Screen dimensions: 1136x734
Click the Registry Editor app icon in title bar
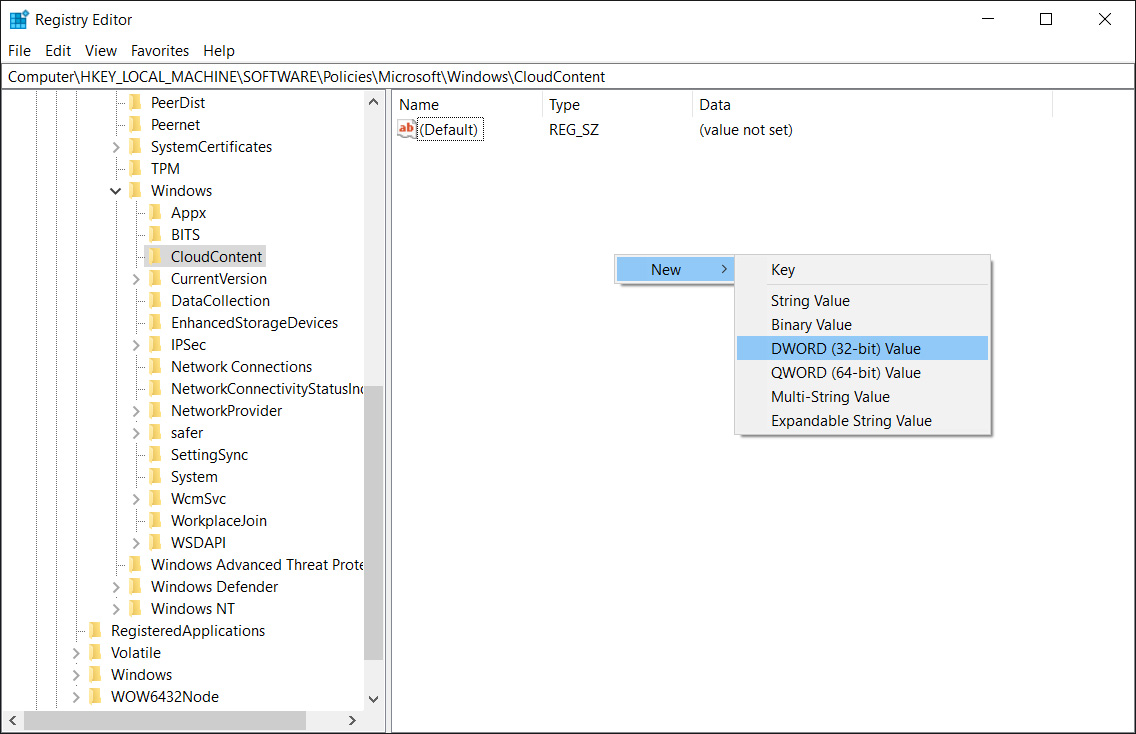click(19, 20)
